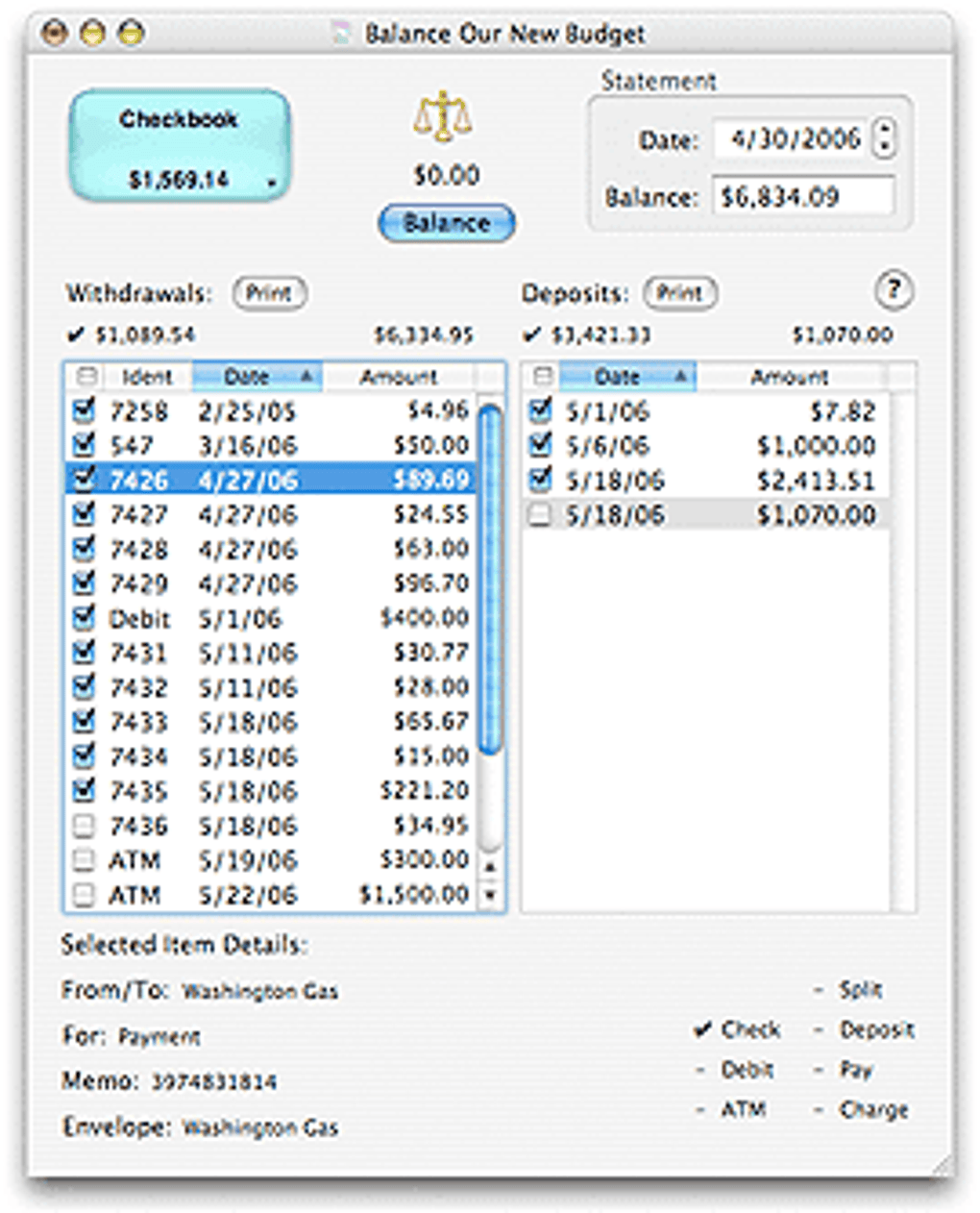Uncheck the $2,413.51 deposit checkbox
The width and height of the screenshot is (980, 1213).
point(541,481)
